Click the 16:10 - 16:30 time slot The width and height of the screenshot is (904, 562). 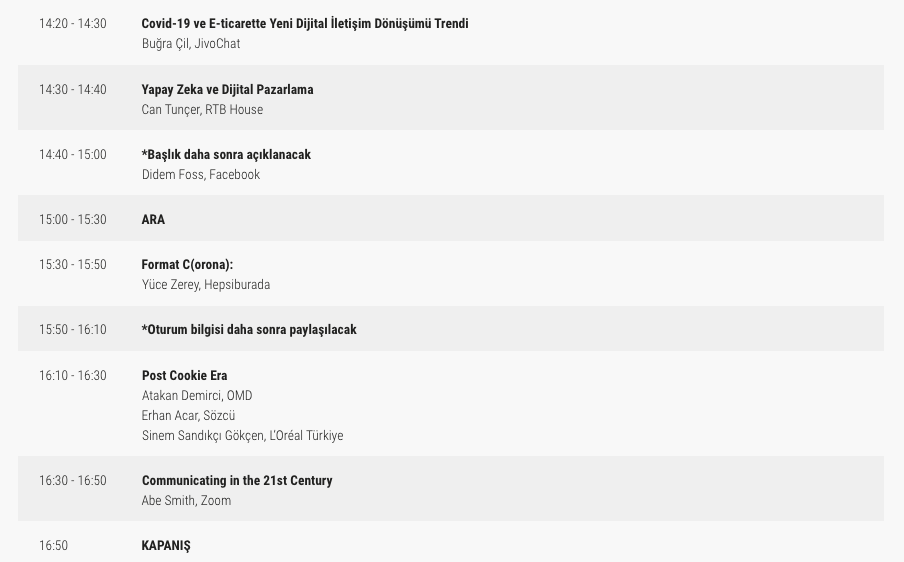coord(72,375)
